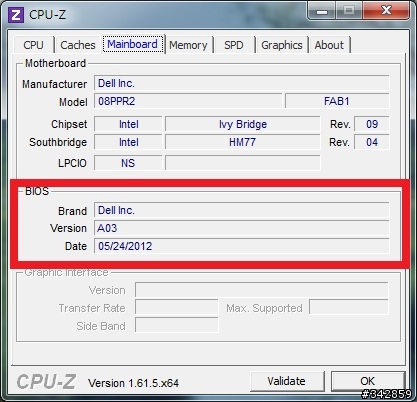Click the Version 1.61.5.x64 text
Viewport: 417px width, 402px height.
(133, 383)
